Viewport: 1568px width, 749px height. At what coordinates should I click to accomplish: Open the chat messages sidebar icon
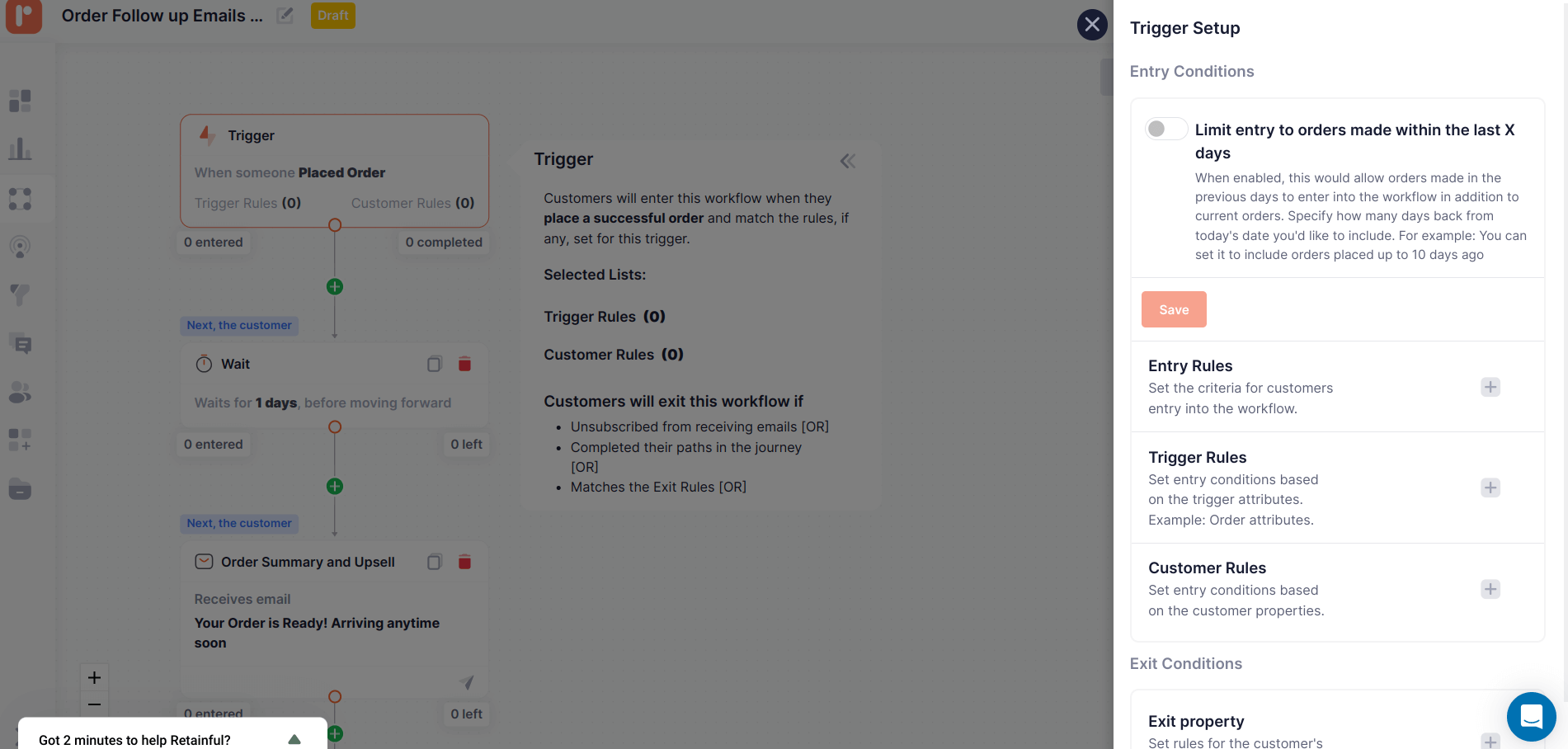click(19, 344)
